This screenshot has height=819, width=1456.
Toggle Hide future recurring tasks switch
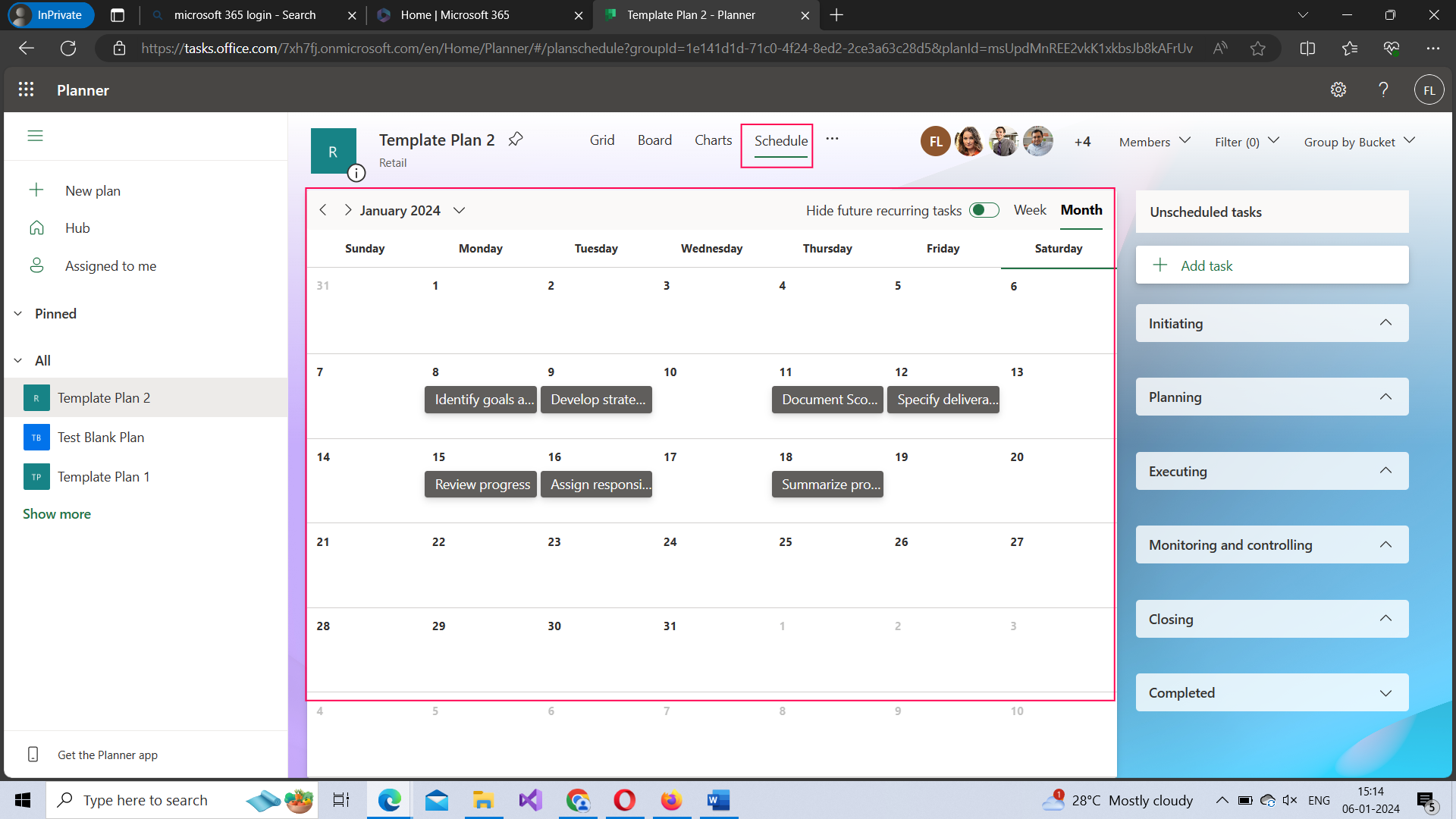pos(984,210)
